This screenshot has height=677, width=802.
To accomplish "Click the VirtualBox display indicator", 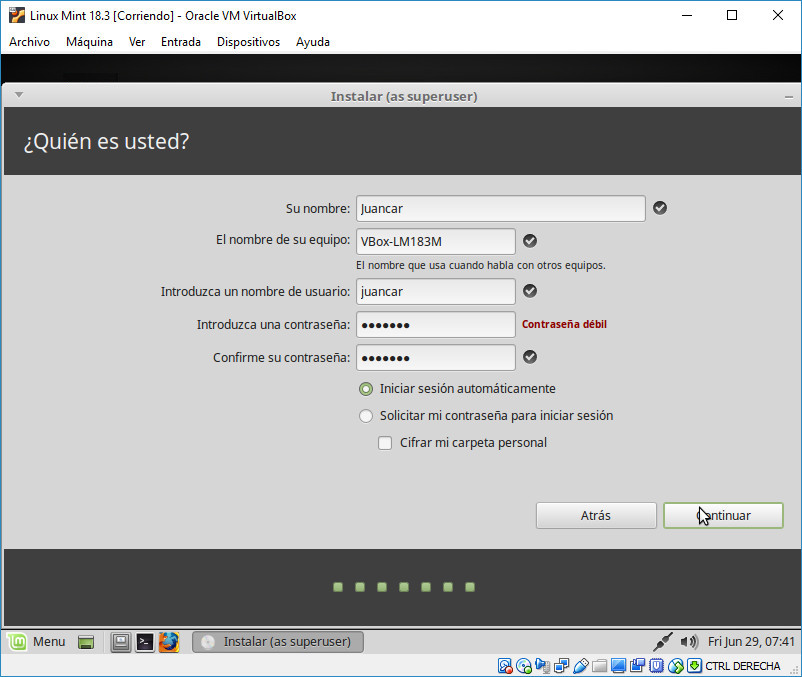I will [x=618, y=666].
